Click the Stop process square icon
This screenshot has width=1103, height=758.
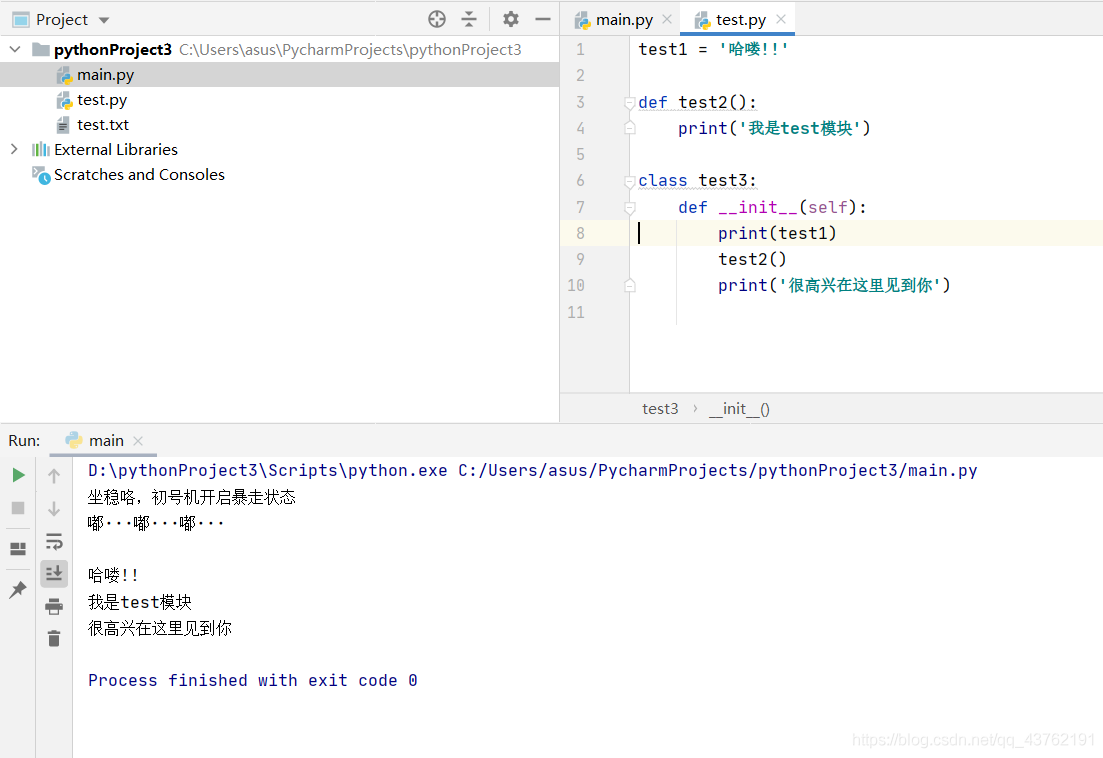18,508
